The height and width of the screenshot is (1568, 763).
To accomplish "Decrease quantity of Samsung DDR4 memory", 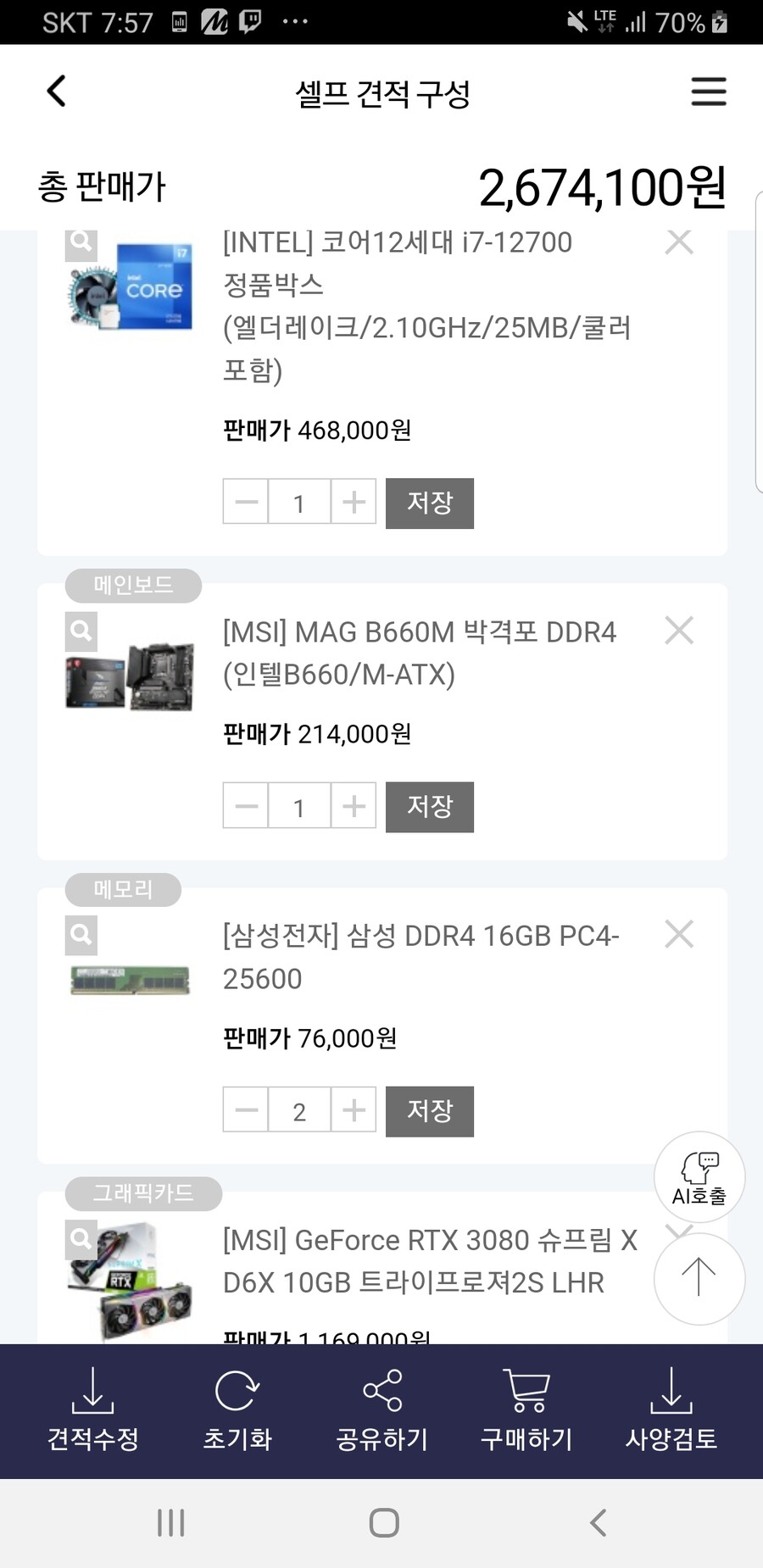I will (x=246, y=1110).
